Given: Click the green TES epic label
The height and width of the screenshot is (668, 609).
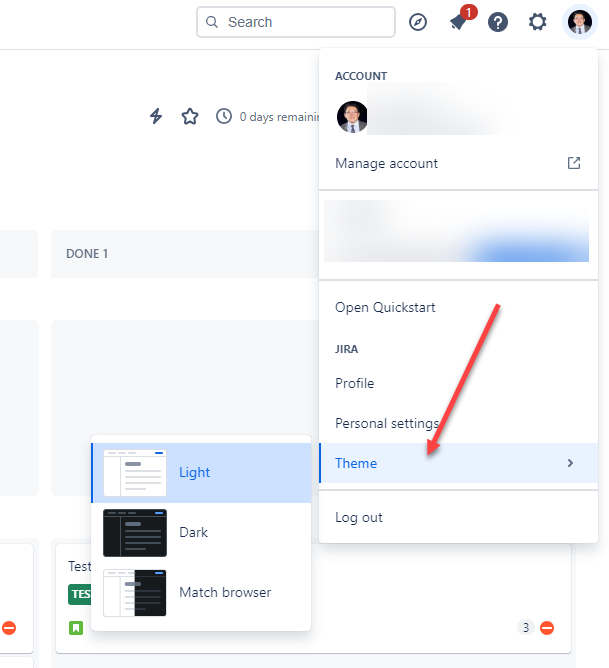Looking at the screenshot, I should pyautogui.click(x=80, y=594).
